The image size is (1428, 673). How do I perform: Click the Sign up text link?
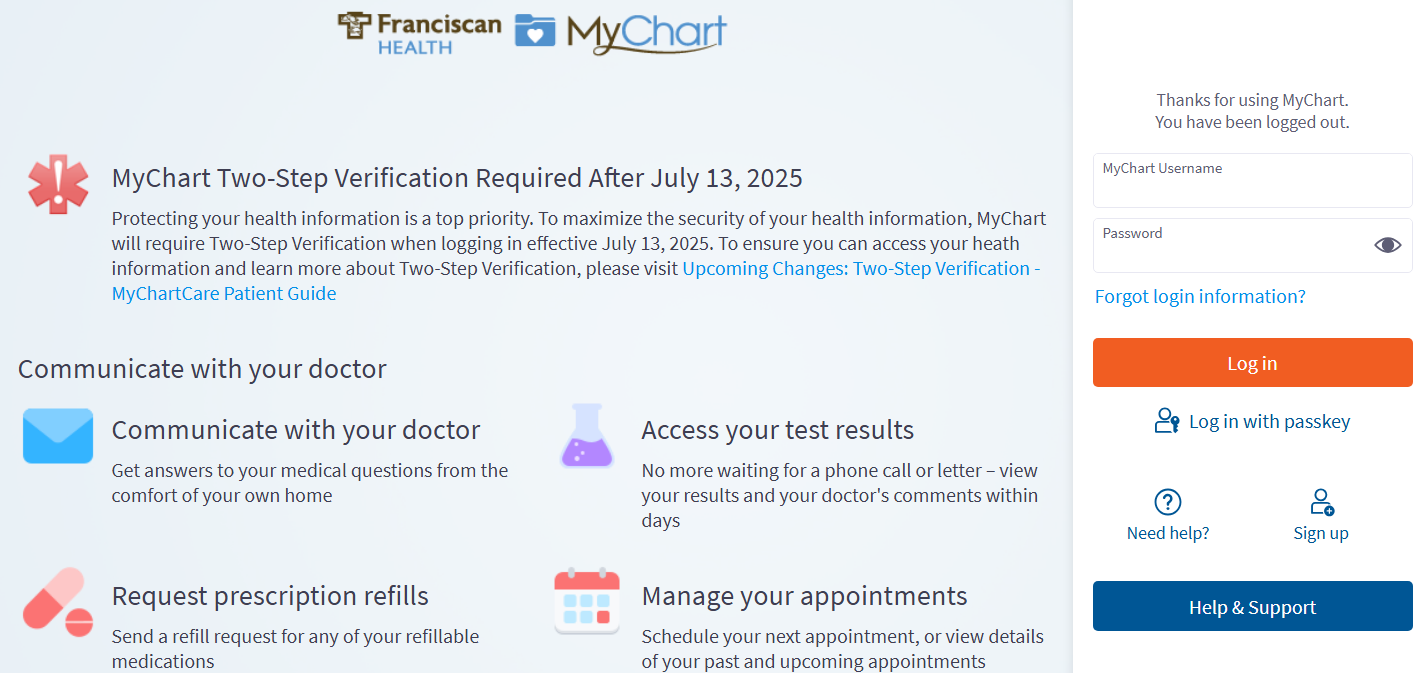click(1321, 533)
